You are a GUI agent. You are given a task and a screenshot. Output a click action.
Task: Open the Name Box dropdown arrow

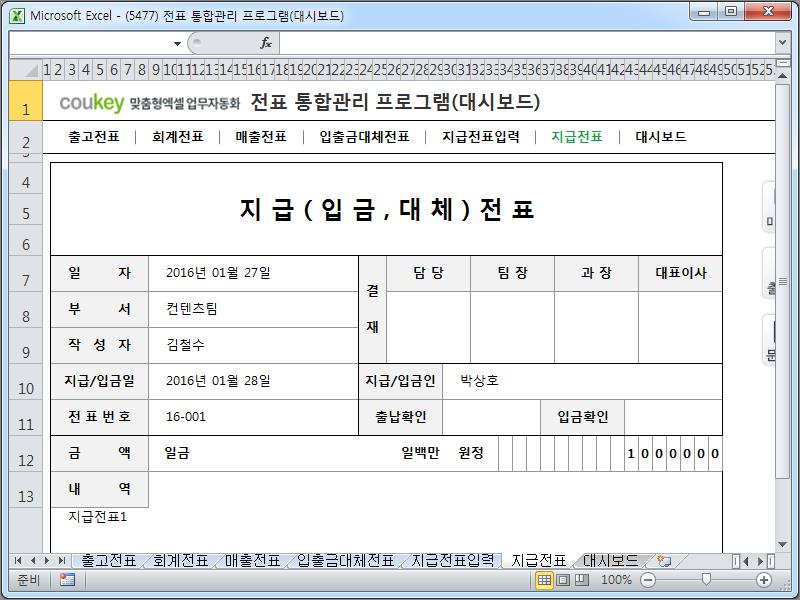(x=177, y=43)
